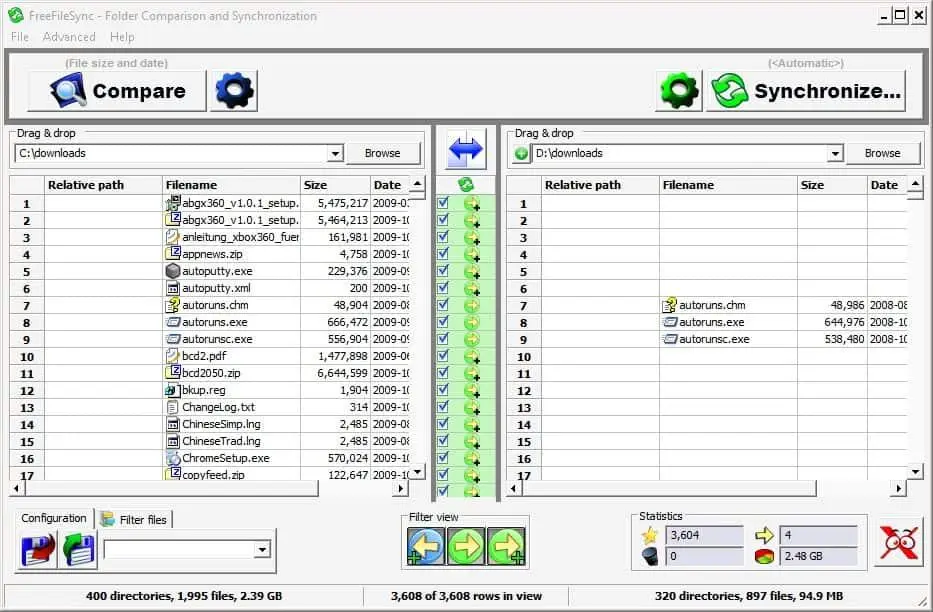933x612 pixels.
Task: Open comparison settings blue gear icon
Action: click(x=234, y=91)
